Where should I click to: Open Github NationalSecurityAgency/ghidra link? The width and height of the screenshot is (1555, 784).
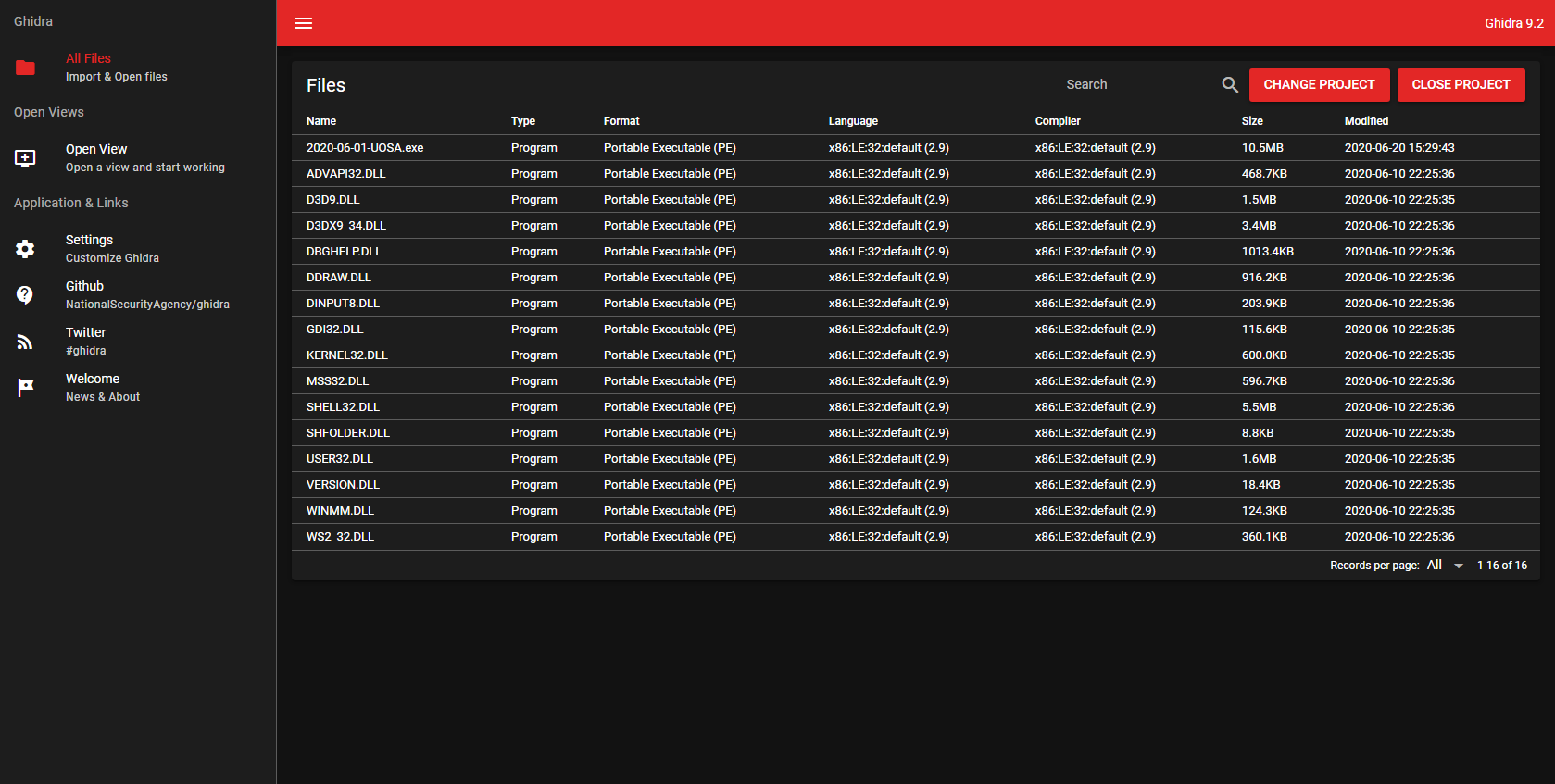(x=138, y=295)
